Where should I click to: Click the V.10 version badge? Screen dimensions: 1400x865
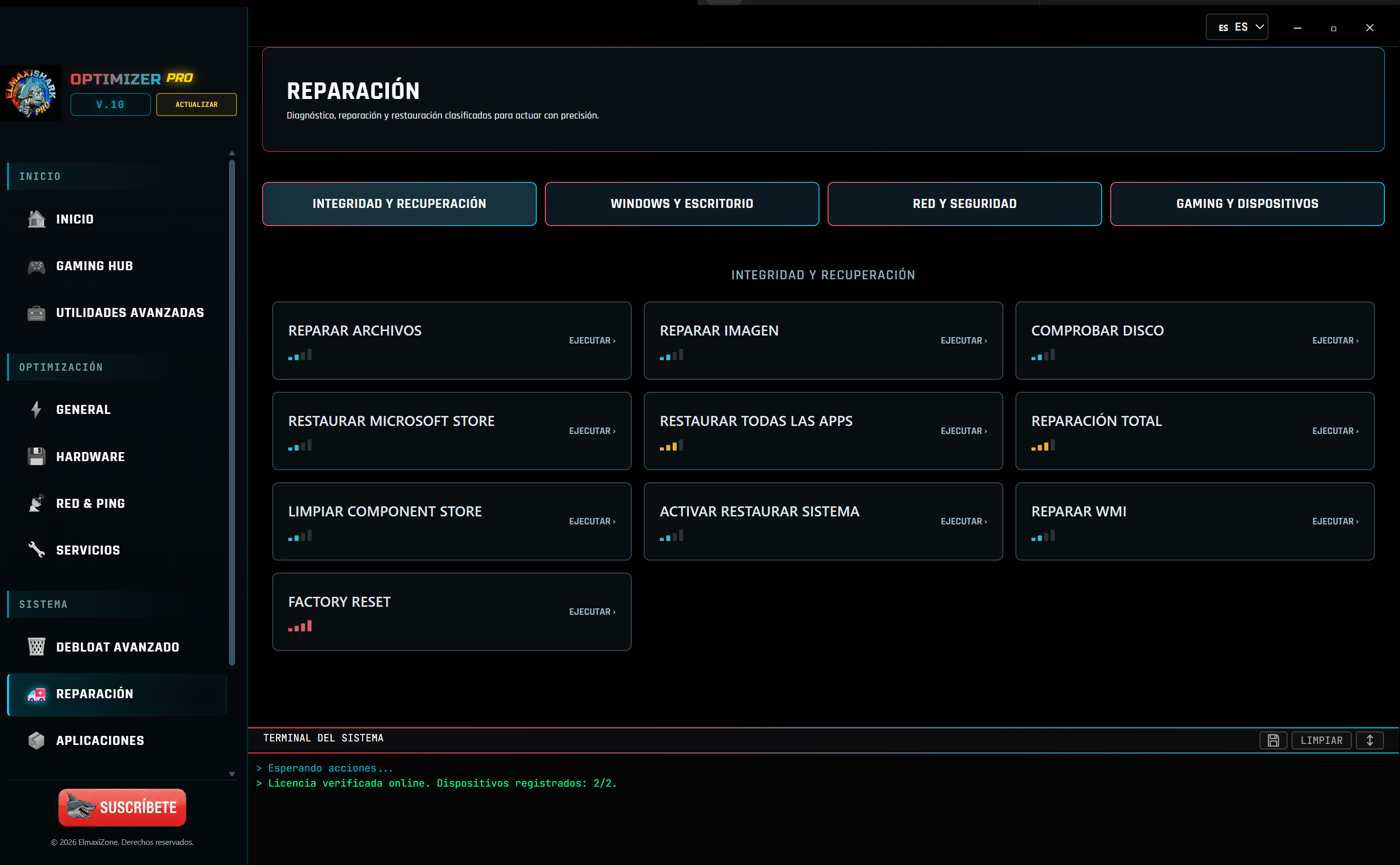(110, 104)
